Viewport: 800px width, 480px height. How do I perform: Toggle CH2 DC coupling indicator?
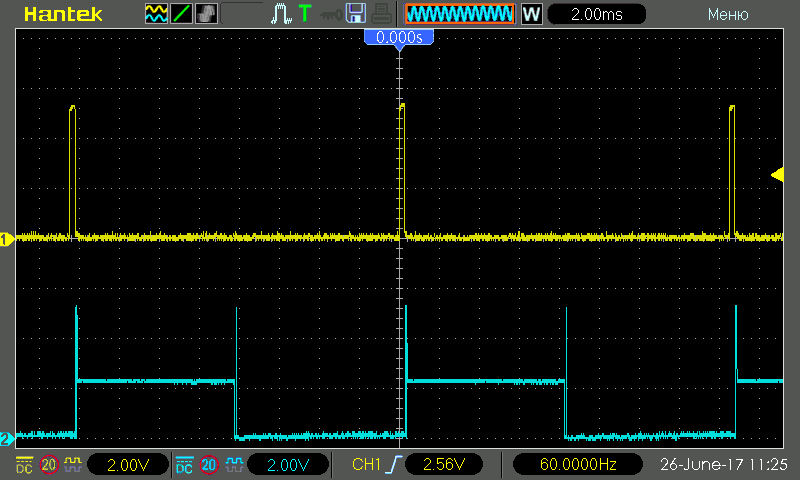pyautogui.click(x=184, y=465)
